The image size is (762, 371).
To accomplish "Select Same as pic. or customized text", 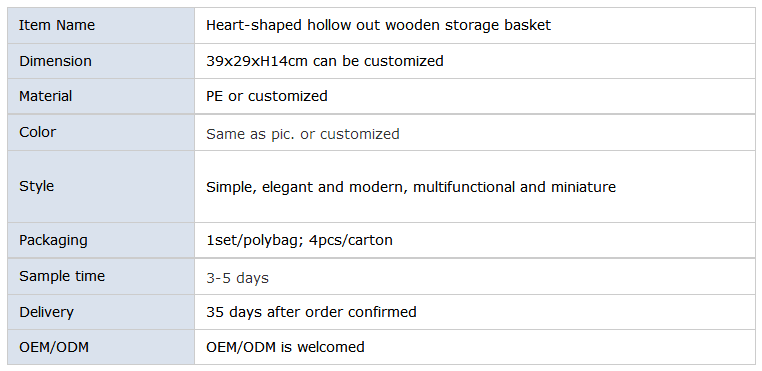I will pos(303,134).
